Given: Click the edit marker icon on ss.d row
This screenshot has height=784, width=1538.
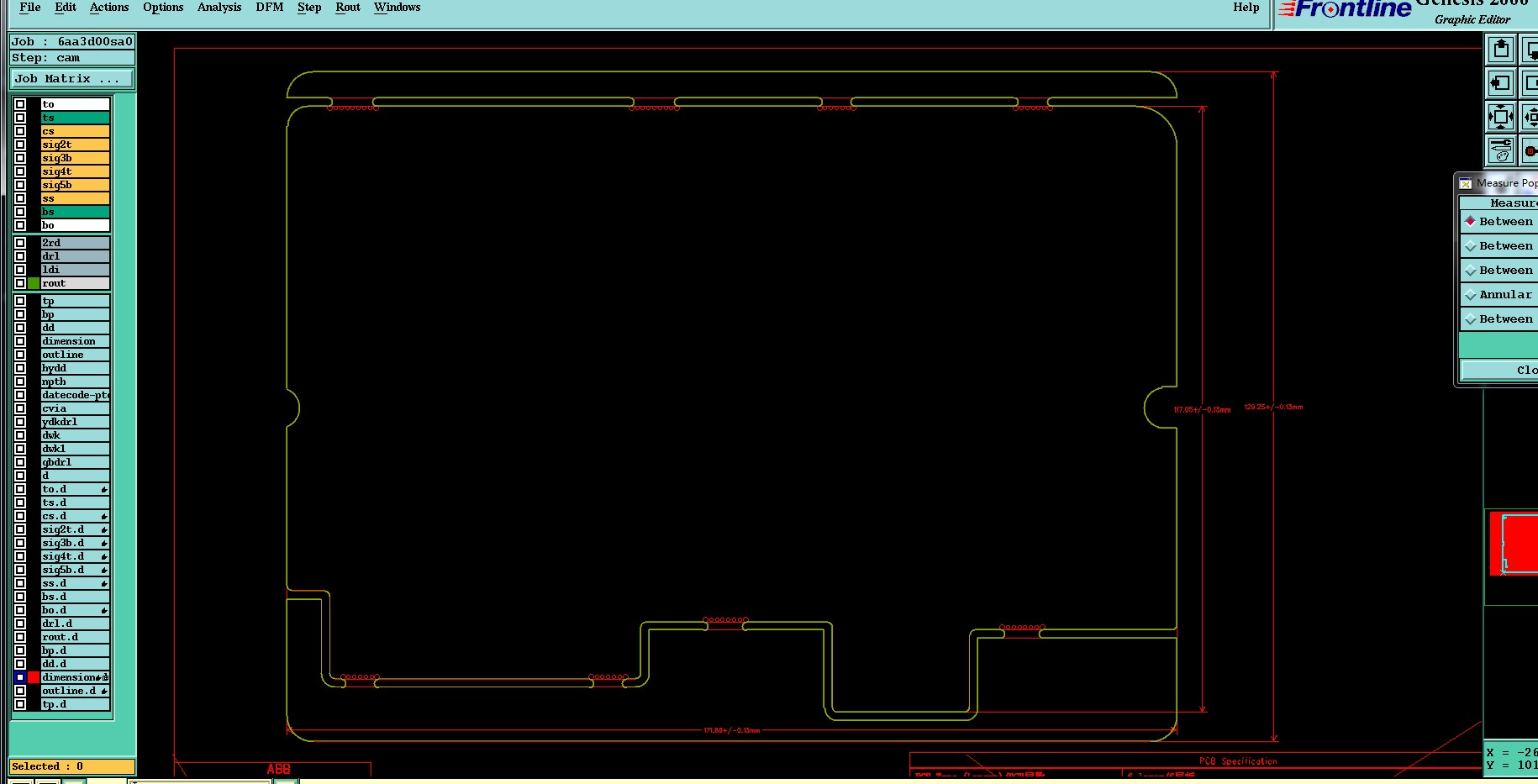Looking at the screenshot, I should click(x=104, y=583).
